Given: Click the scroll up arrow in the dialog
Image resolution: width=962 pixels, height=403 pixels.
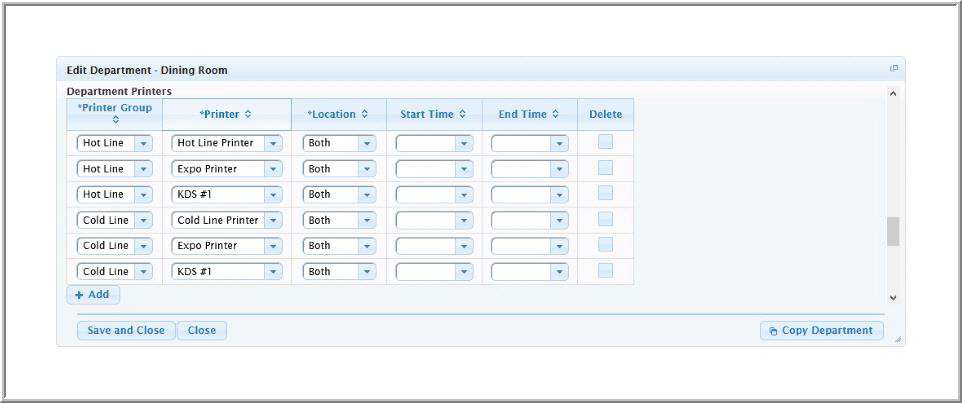Looking at the screenshot, I should click(x=893, y=94).
